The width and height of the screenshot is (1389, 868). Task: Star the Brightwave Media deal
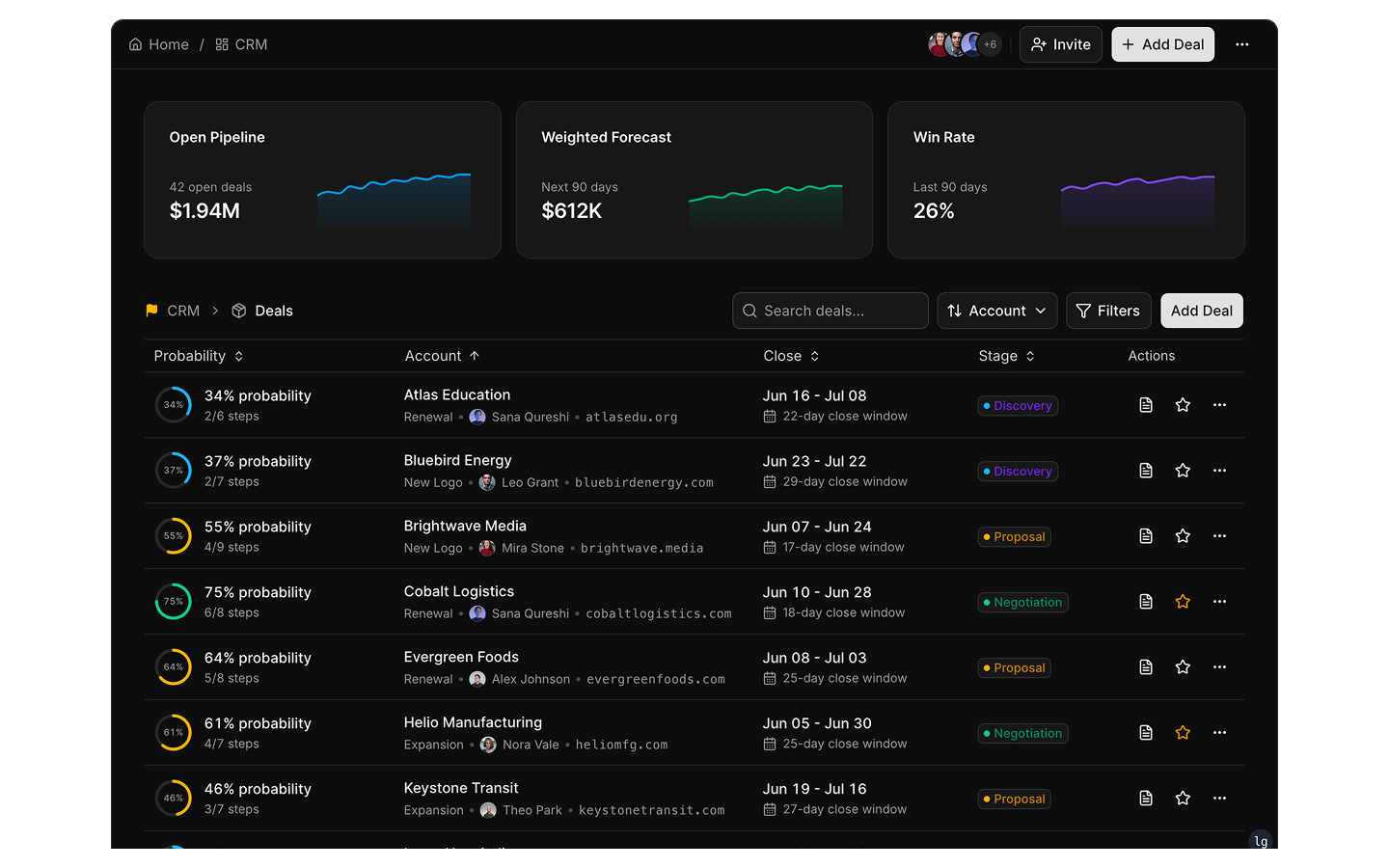click(x=1183, y=536)
